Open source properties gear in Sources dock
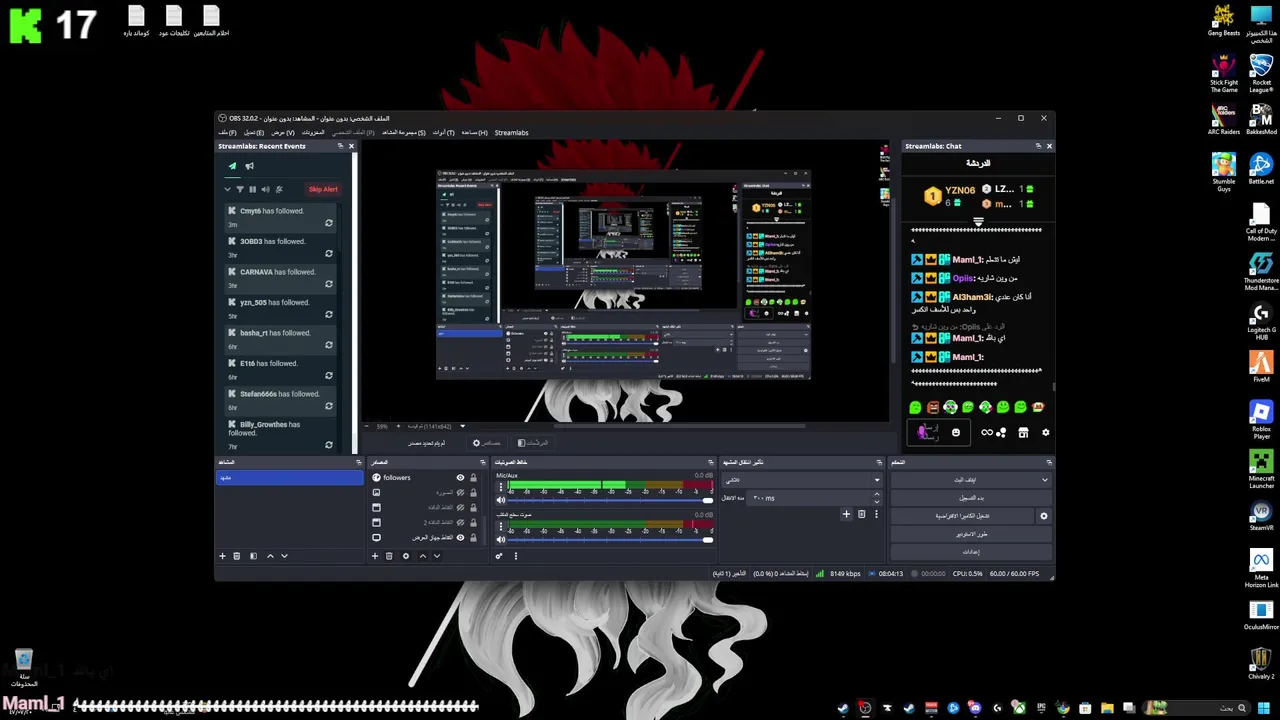1280x720 pixels. point(405,556)
